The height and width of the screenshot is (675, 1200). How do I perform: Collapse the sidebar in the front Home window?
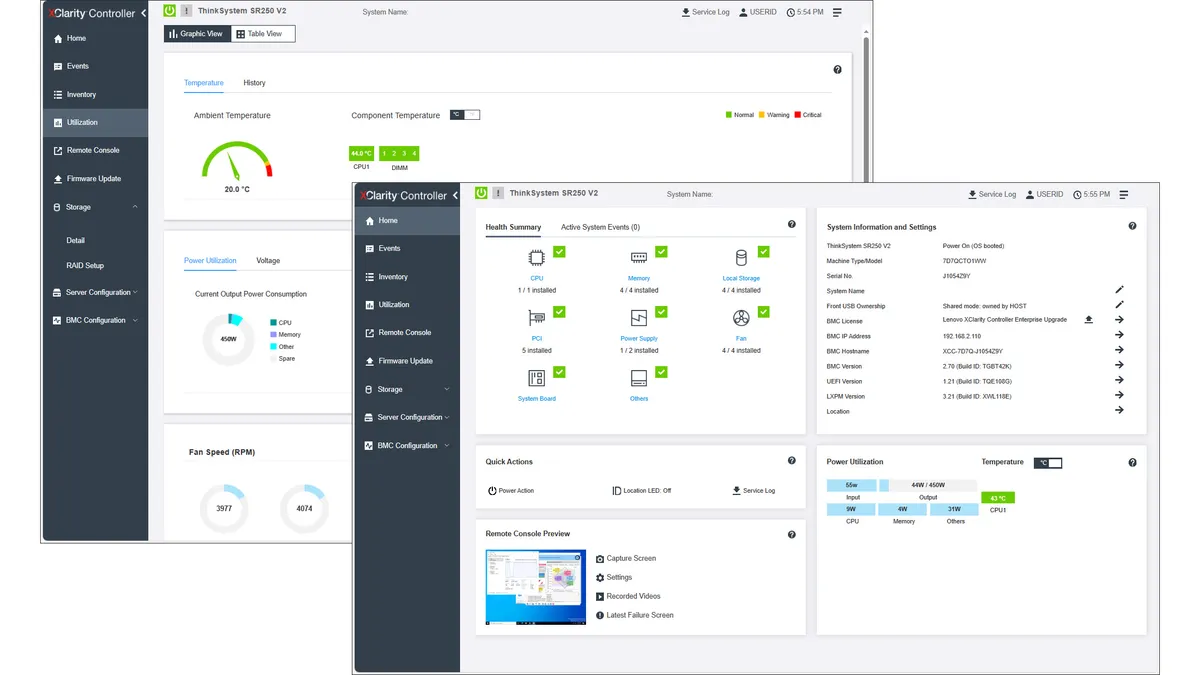tap(455, 195)
